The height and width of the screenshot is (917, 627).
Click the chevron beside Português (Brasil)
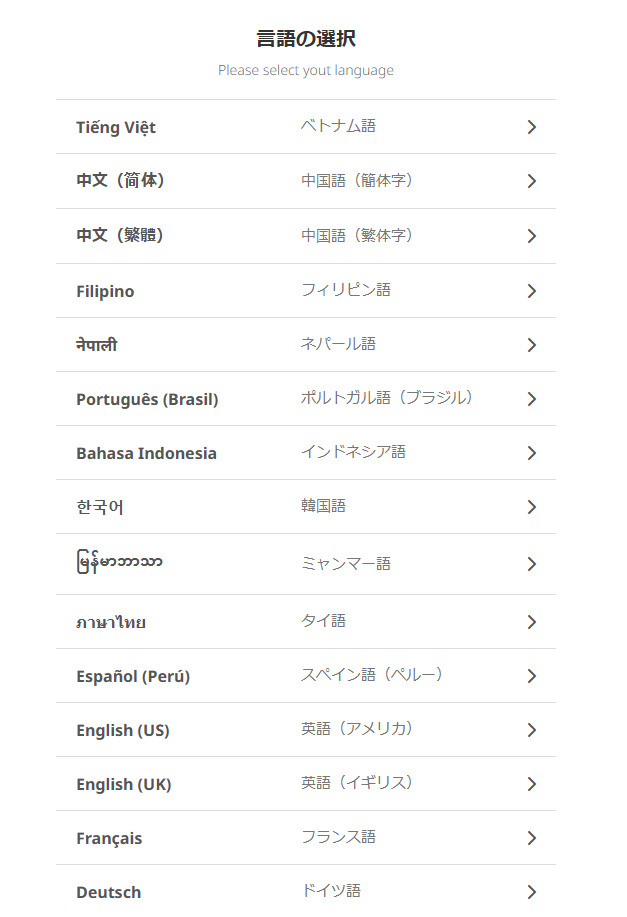click(531, 398)
